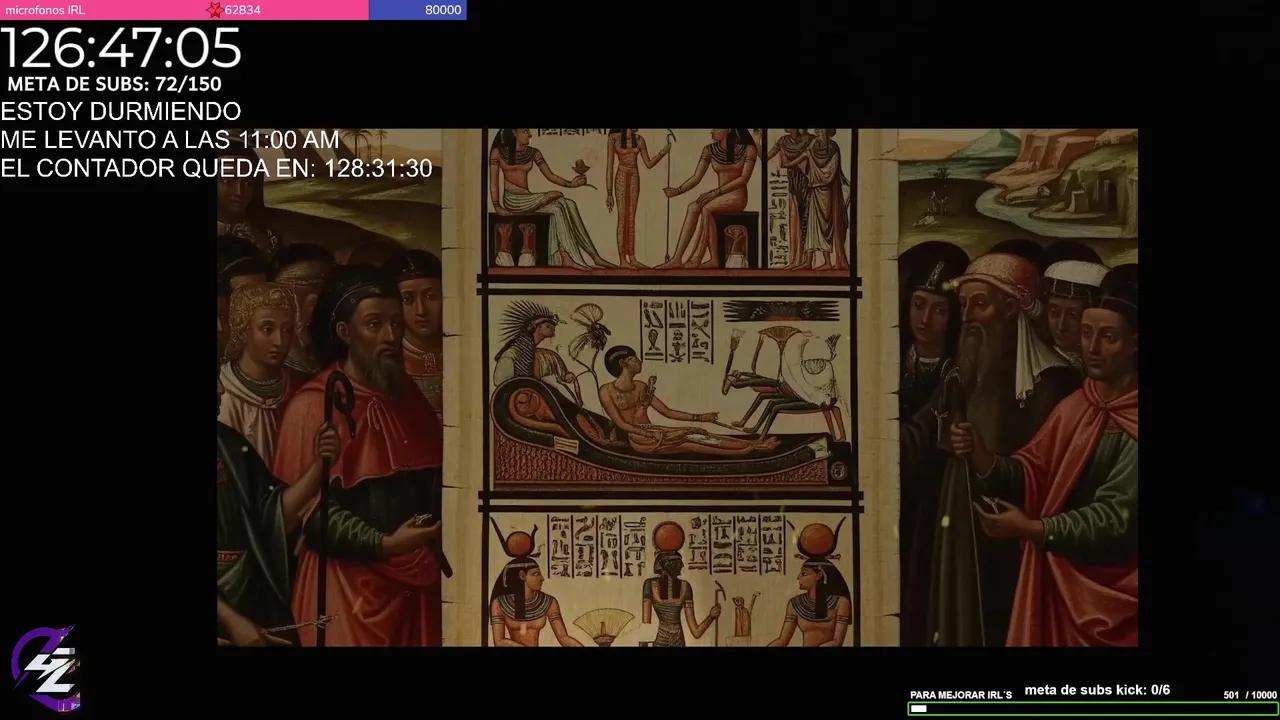The image size is (1280, 720).
Task: Click the Egyptian papyrus video frame
Action: tap(677, 387)
